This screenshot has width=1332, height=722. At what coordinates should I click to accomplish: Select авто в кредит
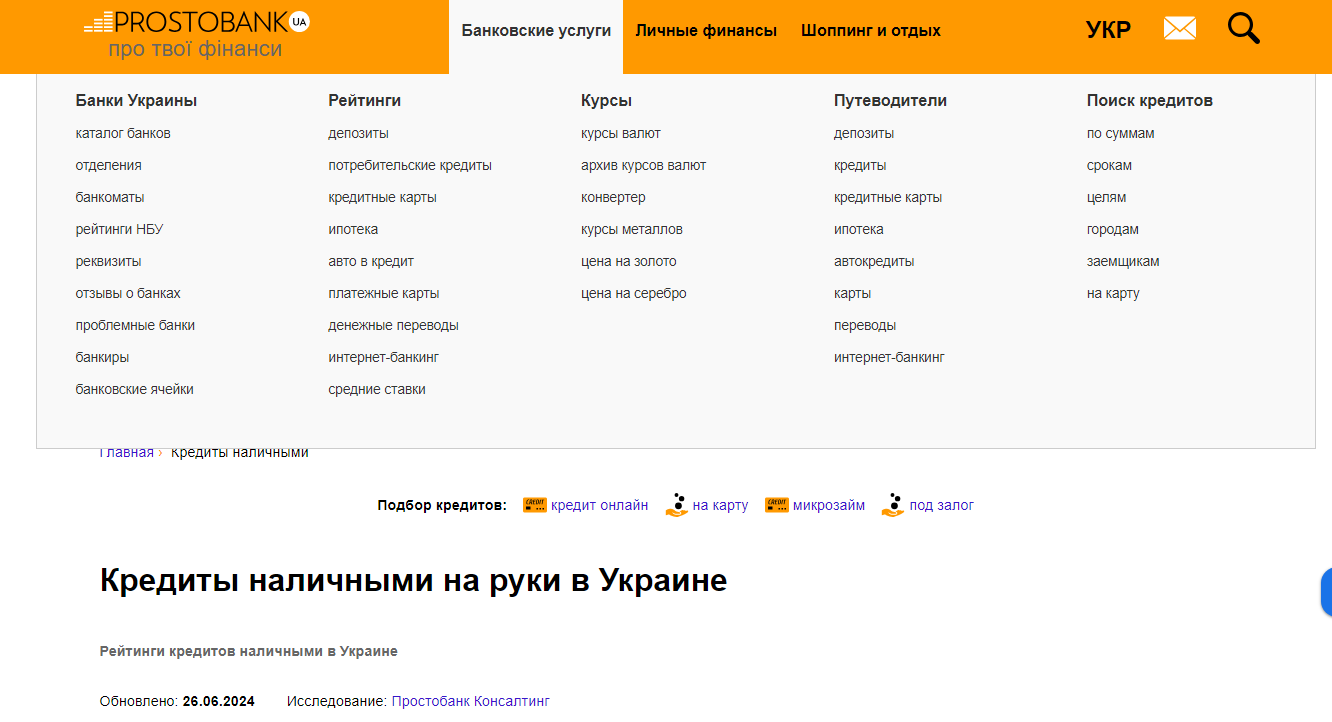tap(371, 261)
